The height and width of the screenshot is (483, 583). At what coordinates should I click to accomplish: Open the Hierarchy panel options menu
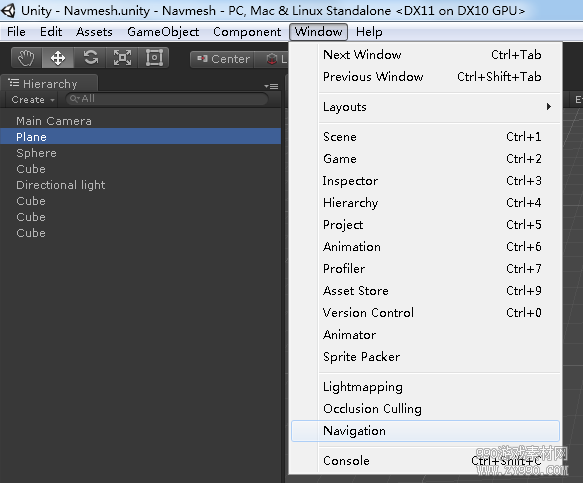coord(271,86)
